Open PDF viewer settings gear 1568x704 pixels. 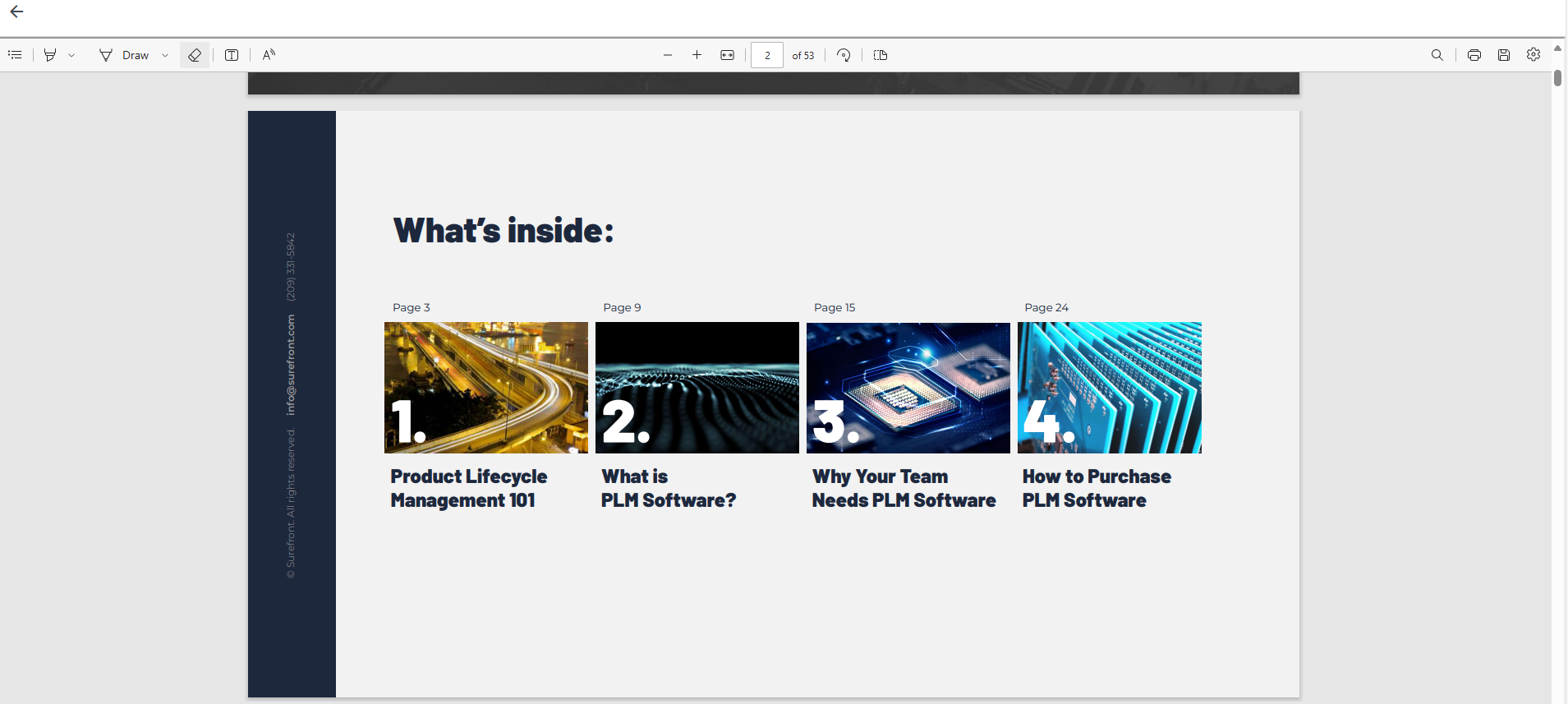click(x=1534, y=55)
